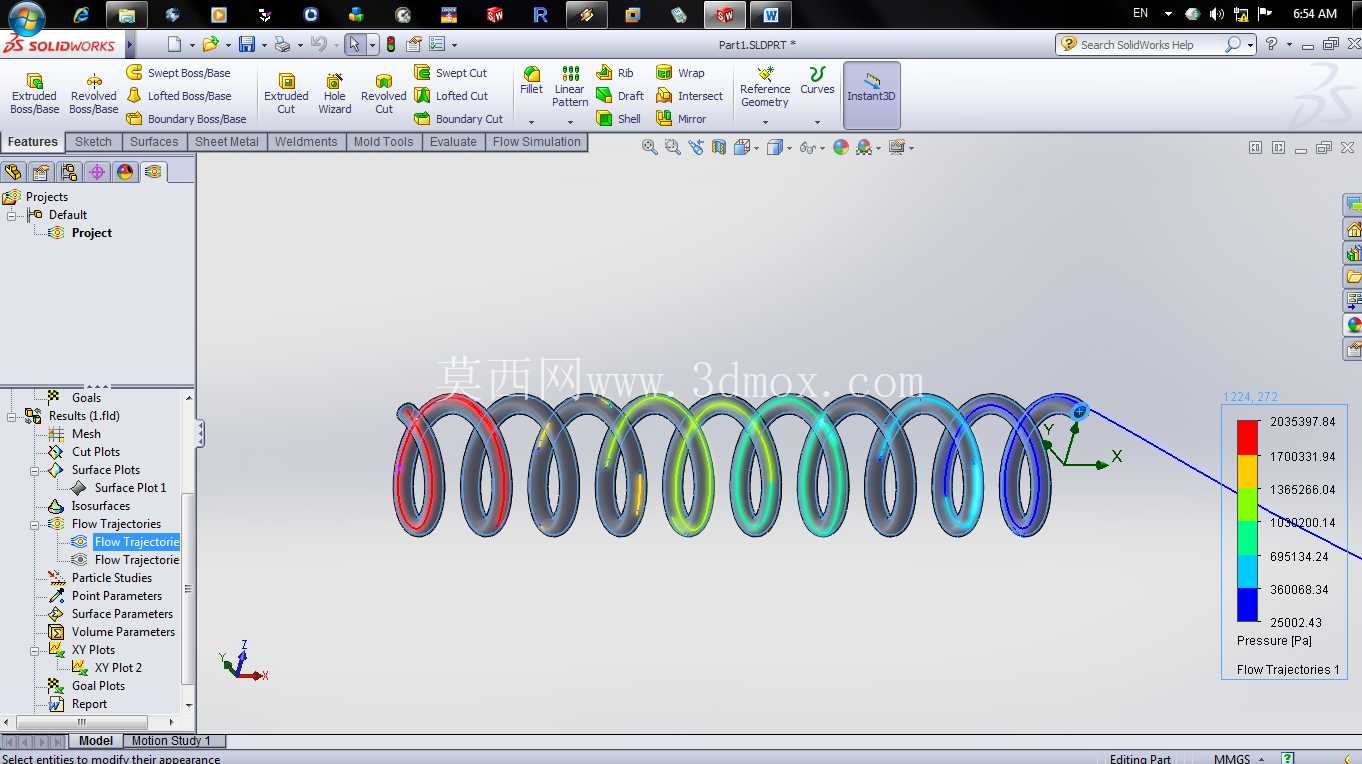
Task: Click the Draft tool
Action: 620,96
